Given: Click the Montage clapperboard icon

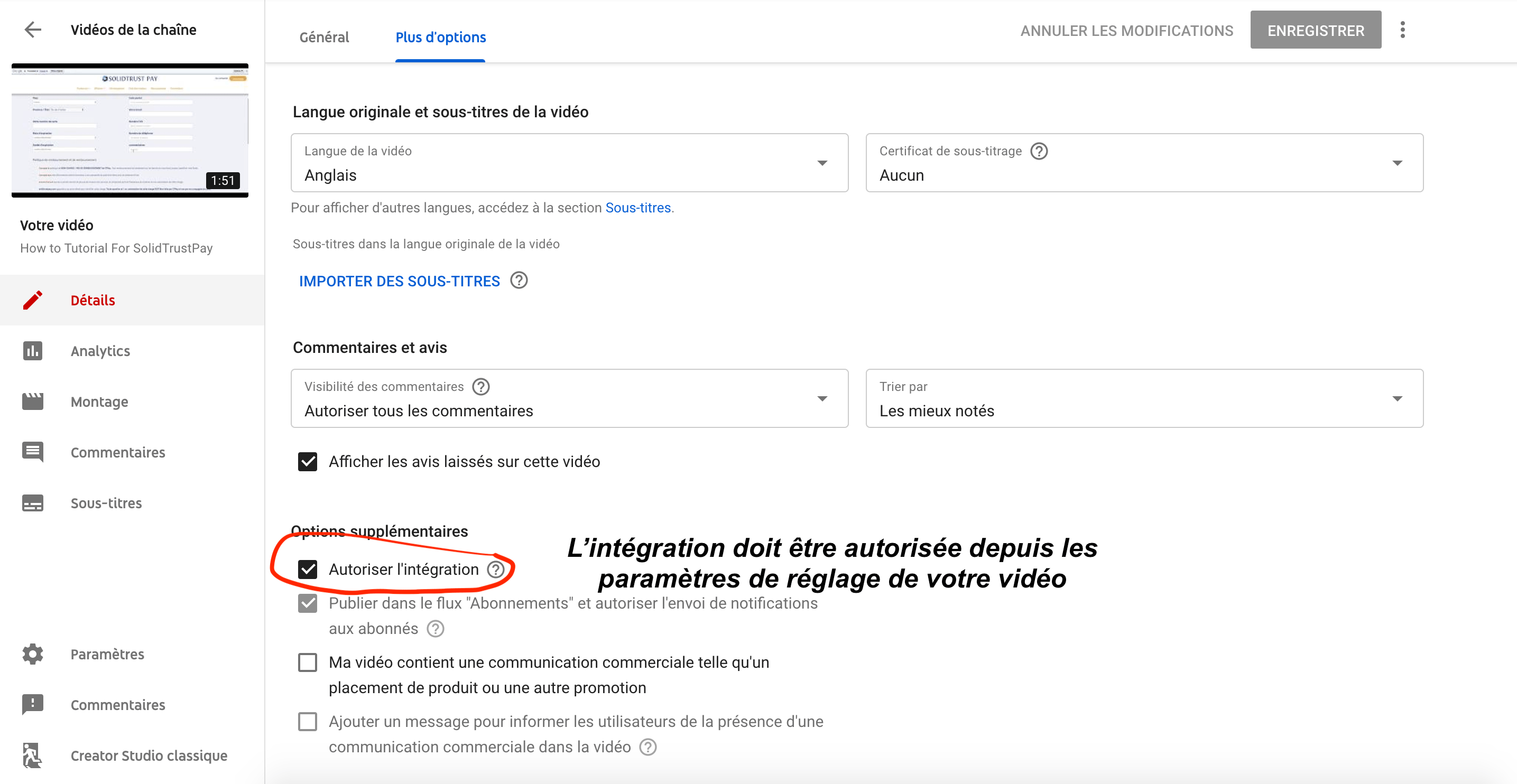Looking at the screenshot, I should (32, 402).
